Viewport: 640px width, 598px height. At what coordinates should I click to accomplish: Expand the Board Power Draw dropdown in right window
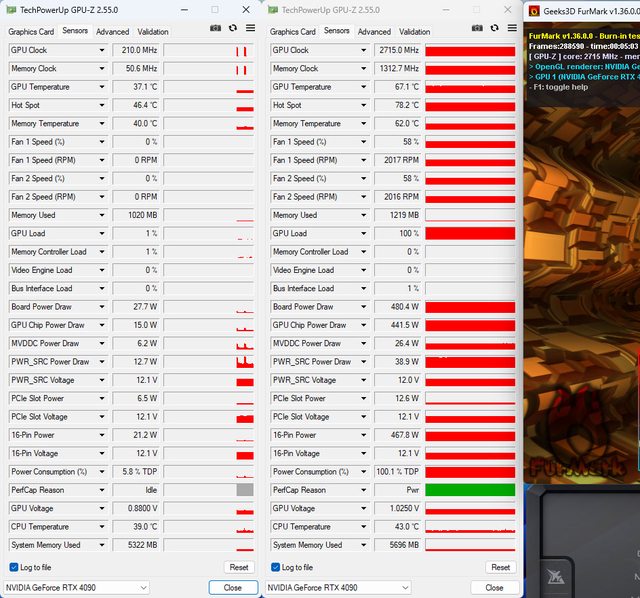pos(364,307)
